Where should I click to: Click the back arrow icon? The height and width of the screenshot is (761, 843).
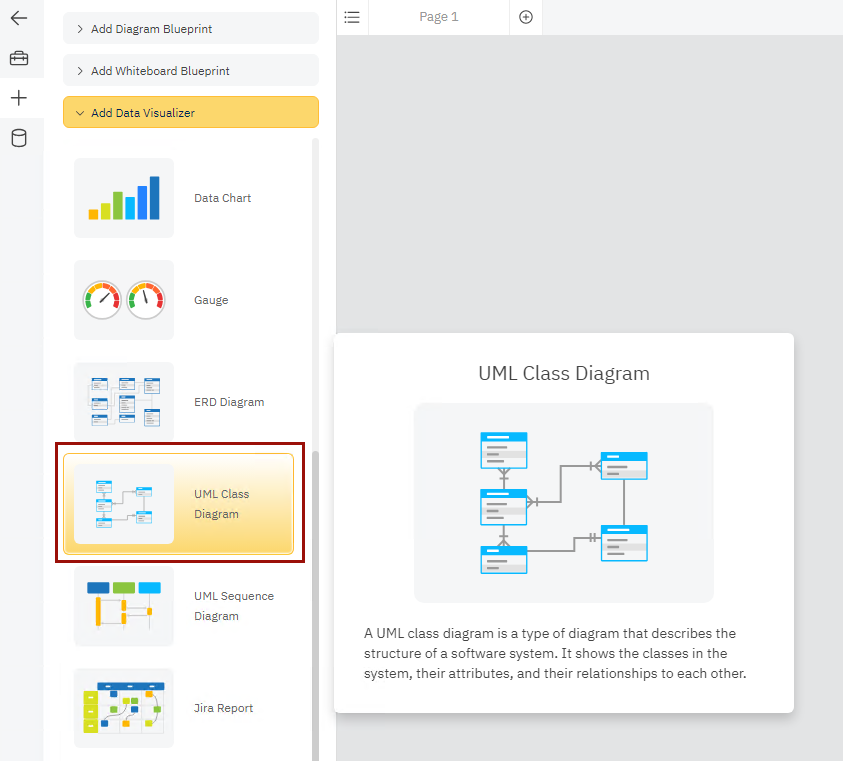coord(19,18)
